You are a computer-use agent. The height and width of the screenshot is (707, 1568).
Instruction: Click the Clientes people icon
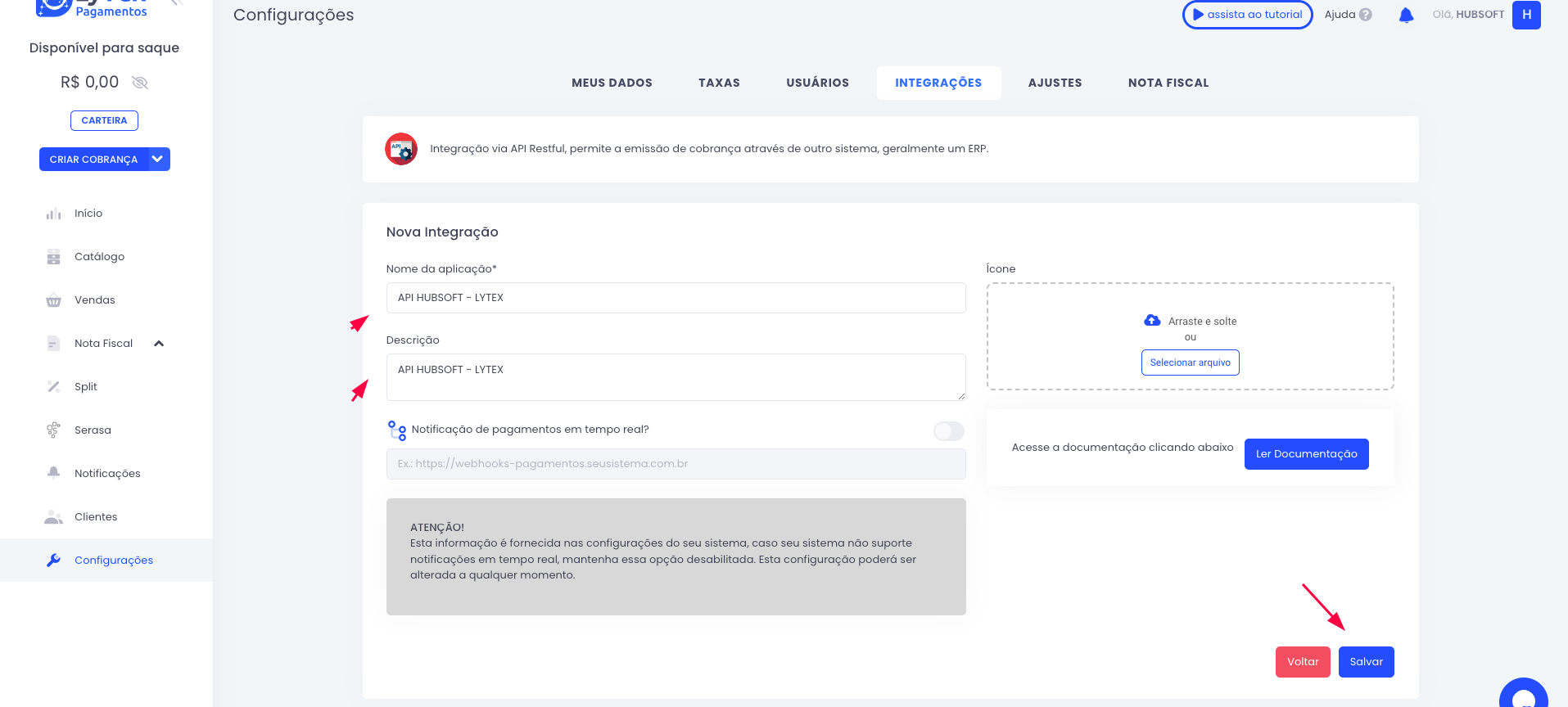tap(54, 517)
